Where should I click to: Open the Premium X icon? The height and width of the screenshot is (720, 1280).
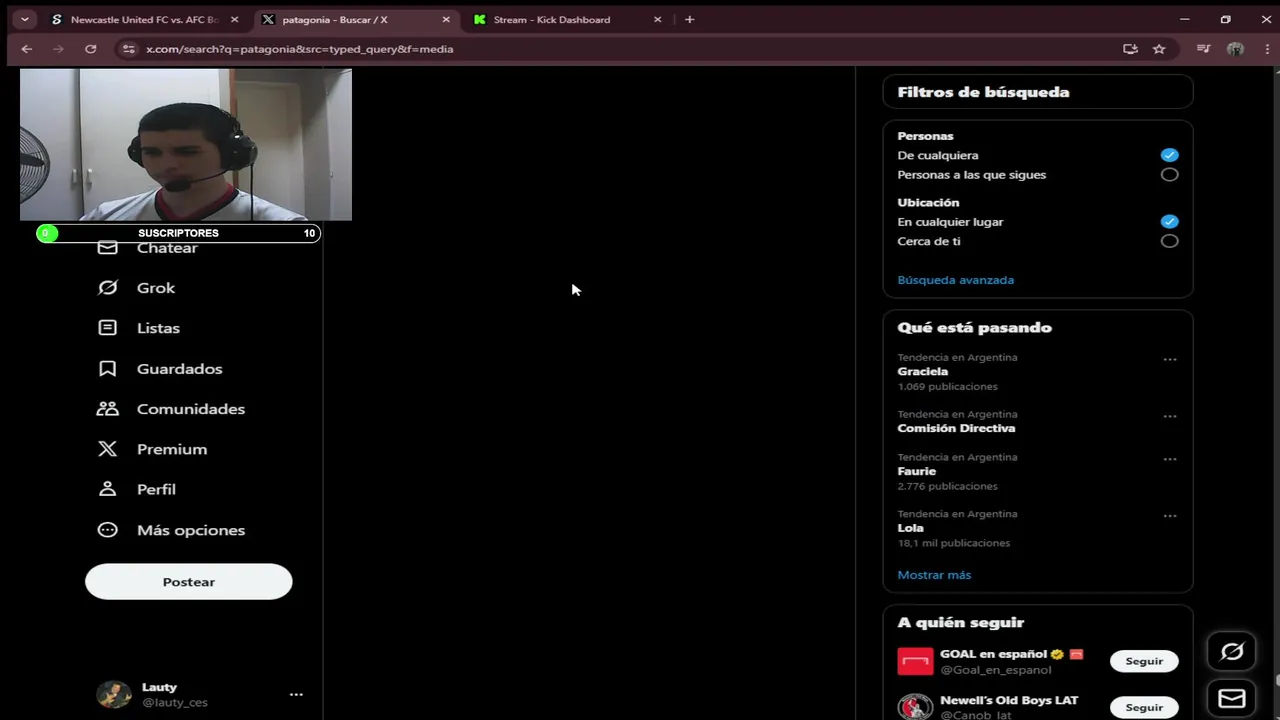[107, 449]
